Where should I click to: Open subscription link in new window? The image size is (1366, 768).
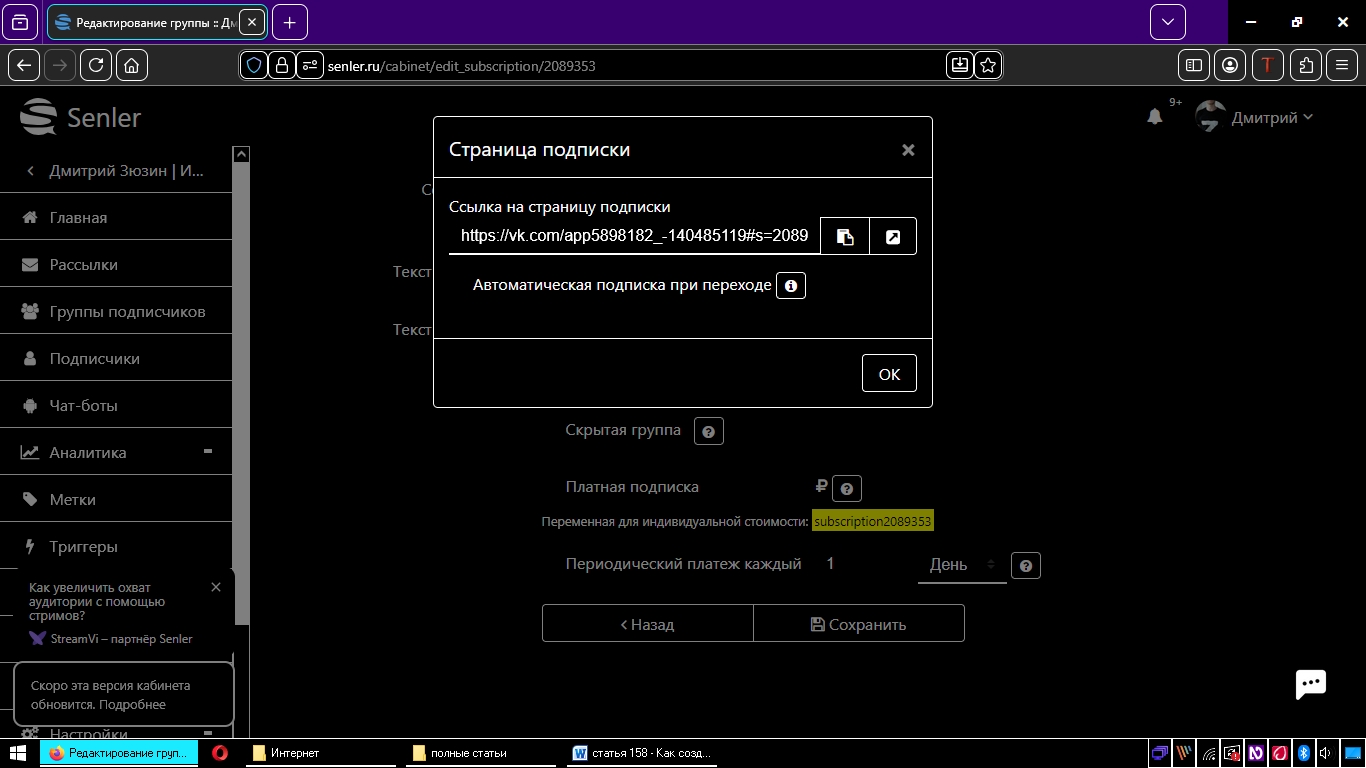click(893, 237)
